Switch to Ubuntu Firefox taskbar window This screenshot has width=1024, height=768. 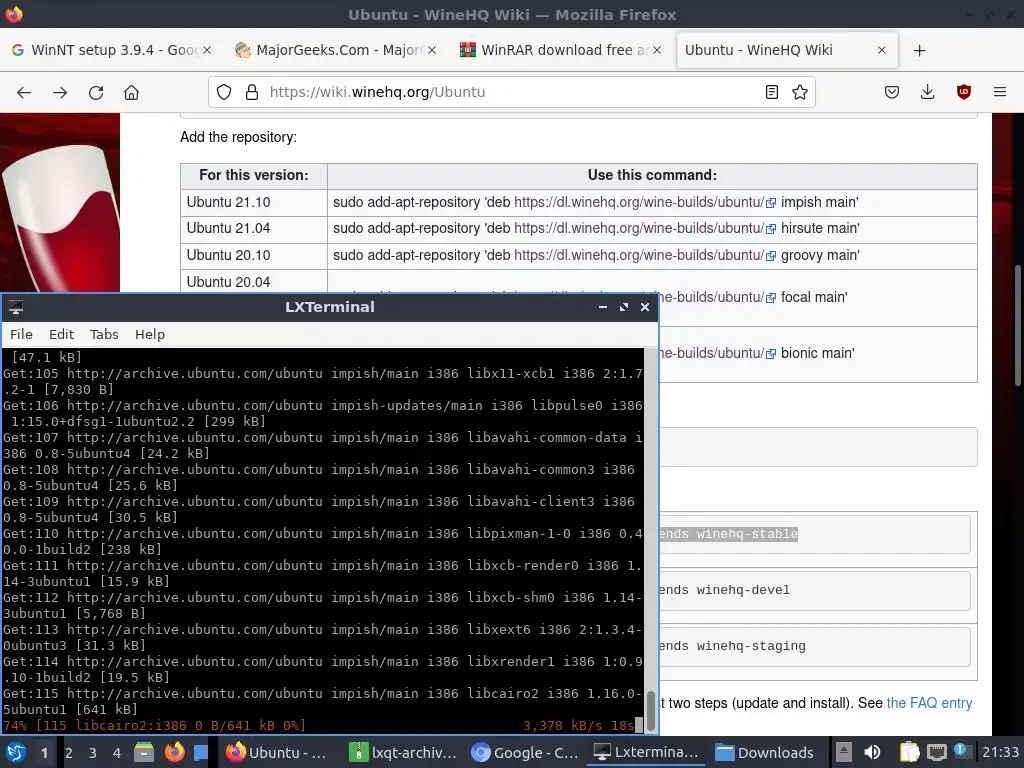[x=277, y=752]
